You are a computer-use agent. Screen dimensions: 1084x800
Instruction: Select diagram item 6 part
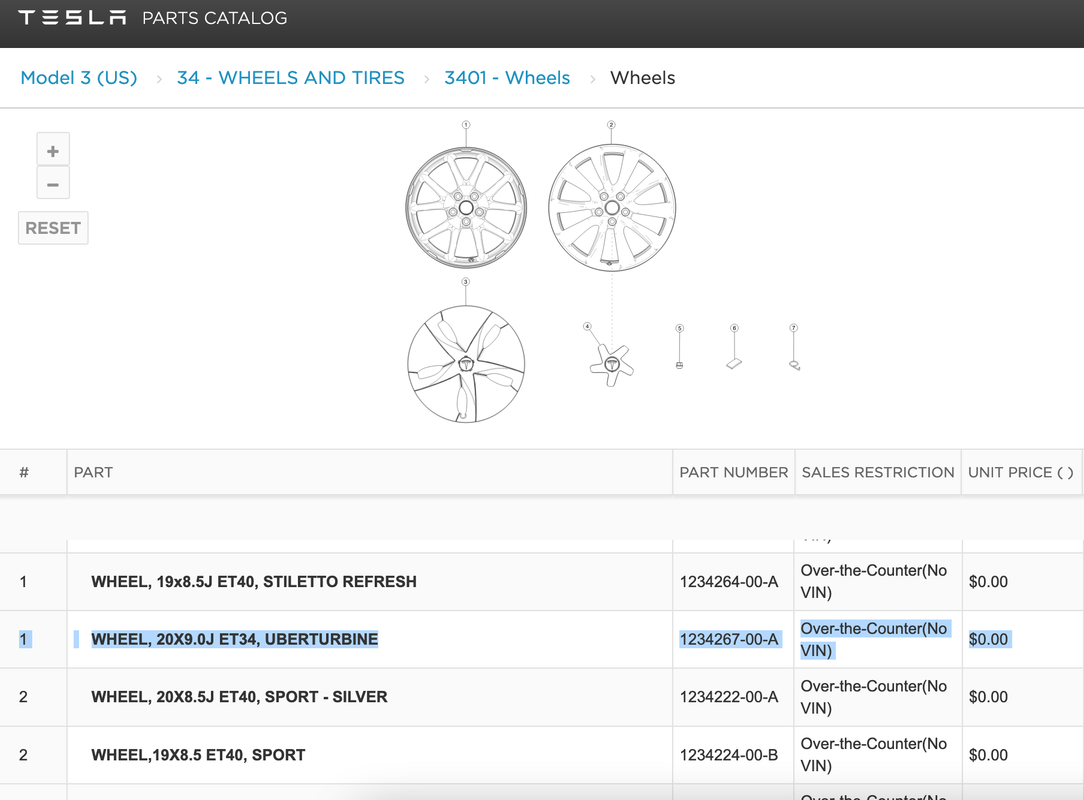pyautogui.click(x=734, y=363)
